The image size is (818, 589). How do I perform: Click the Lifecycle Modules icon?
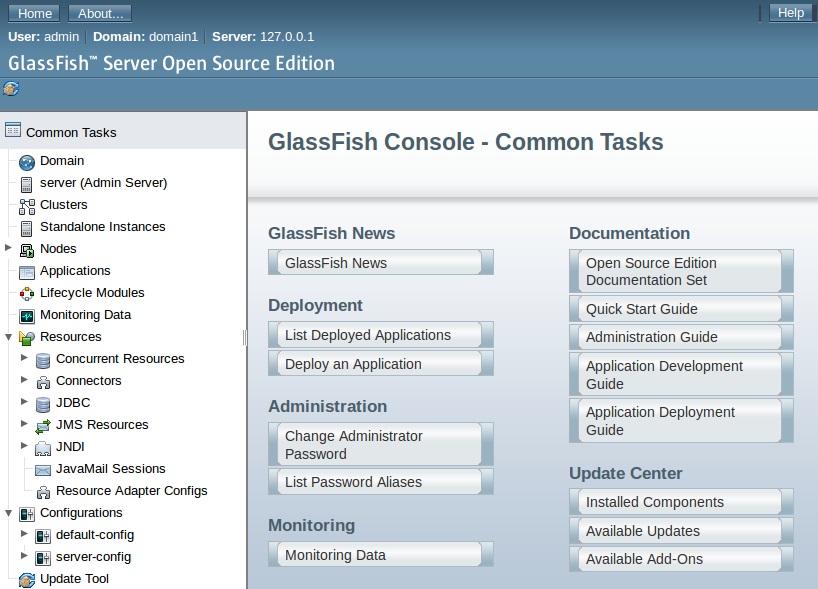tap(27, 294)
